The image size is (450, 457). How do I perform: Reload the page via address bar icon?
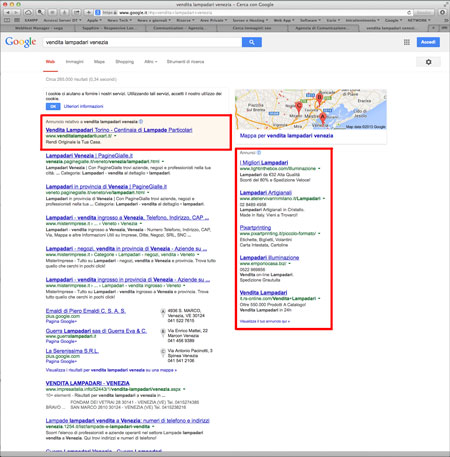tap(409, 12)
